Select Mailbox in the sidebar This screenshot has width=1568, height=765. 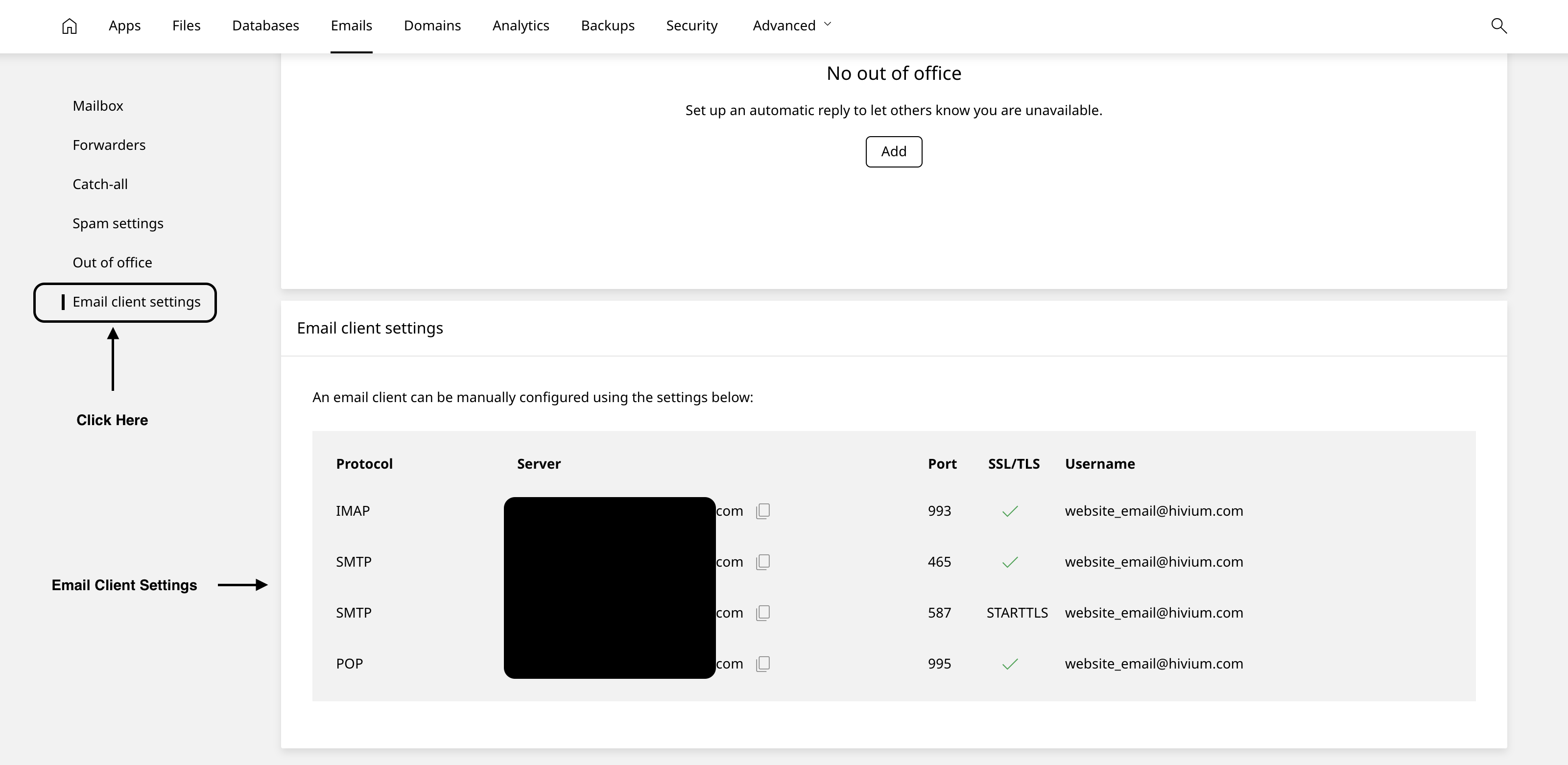(x=98, y=106)
